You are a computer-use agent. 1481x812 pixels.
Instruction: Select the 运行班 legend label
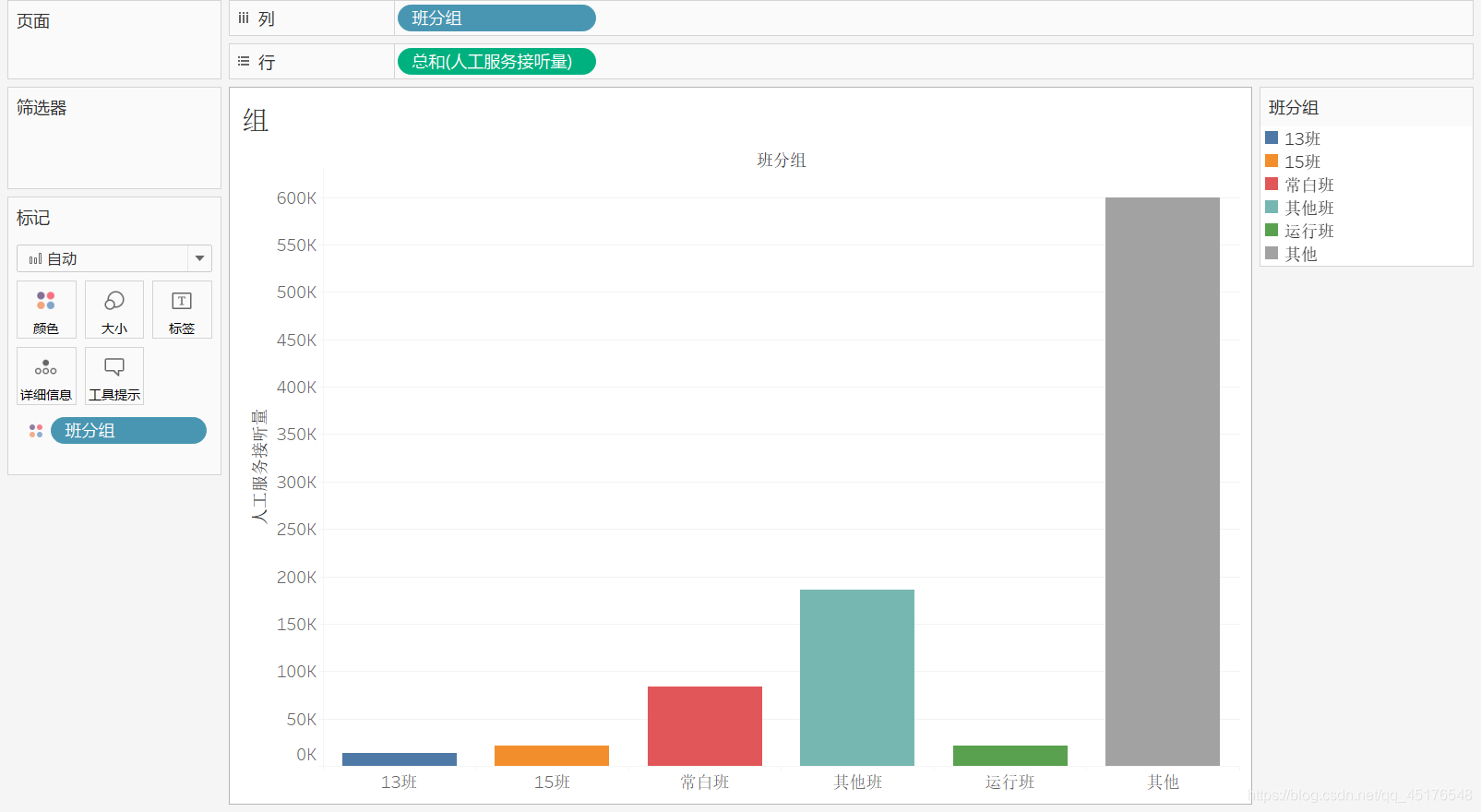coord(1309,231)
